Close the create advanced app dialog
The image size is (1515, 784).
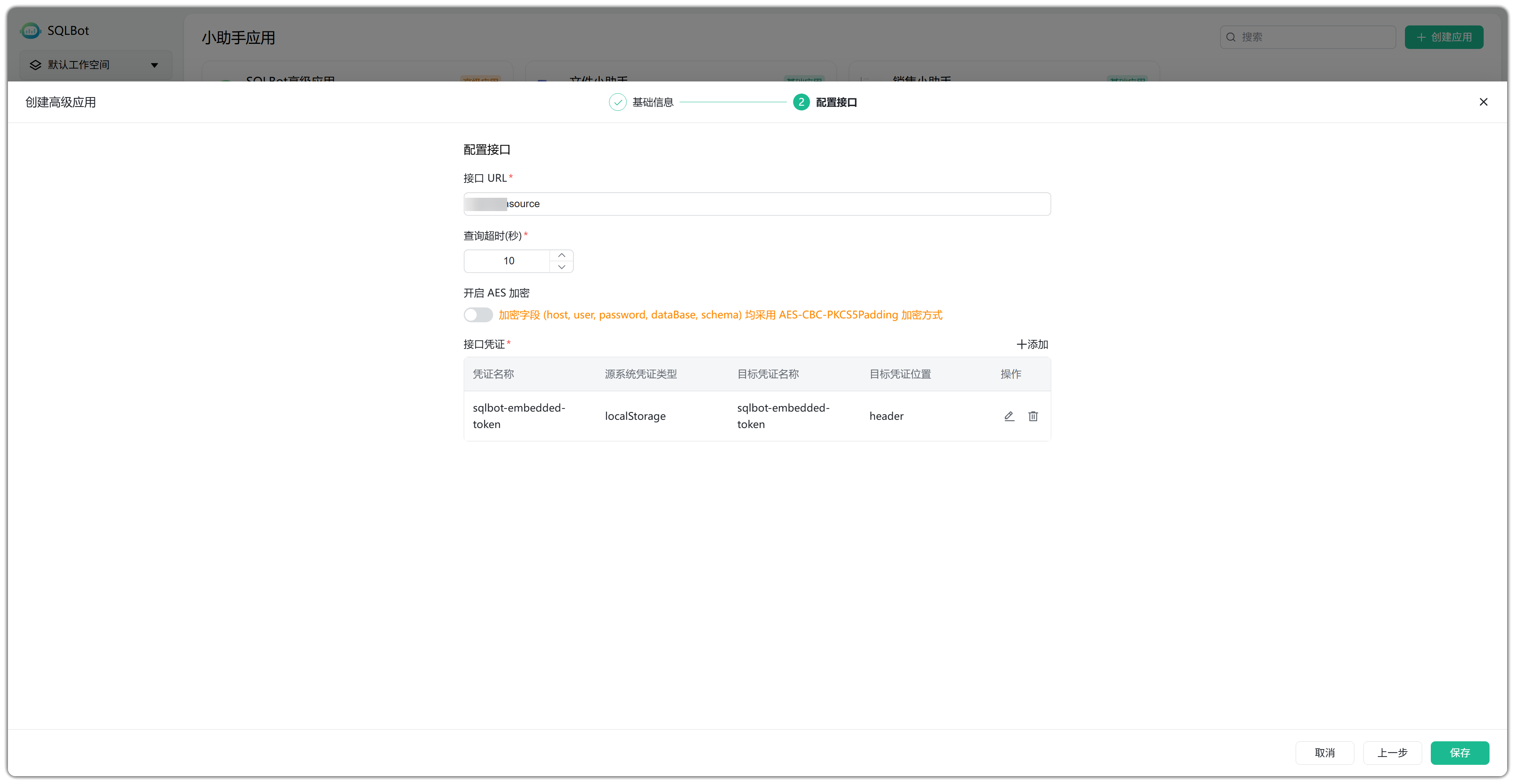pyautogui.click(x=1483, y=102)
